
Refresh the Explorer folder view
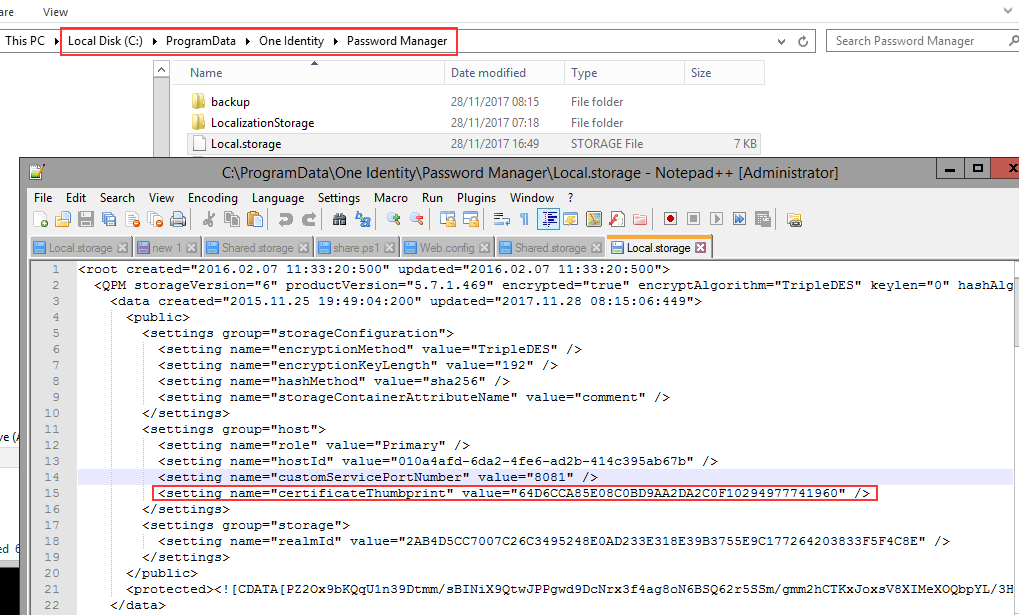(803, 42)
